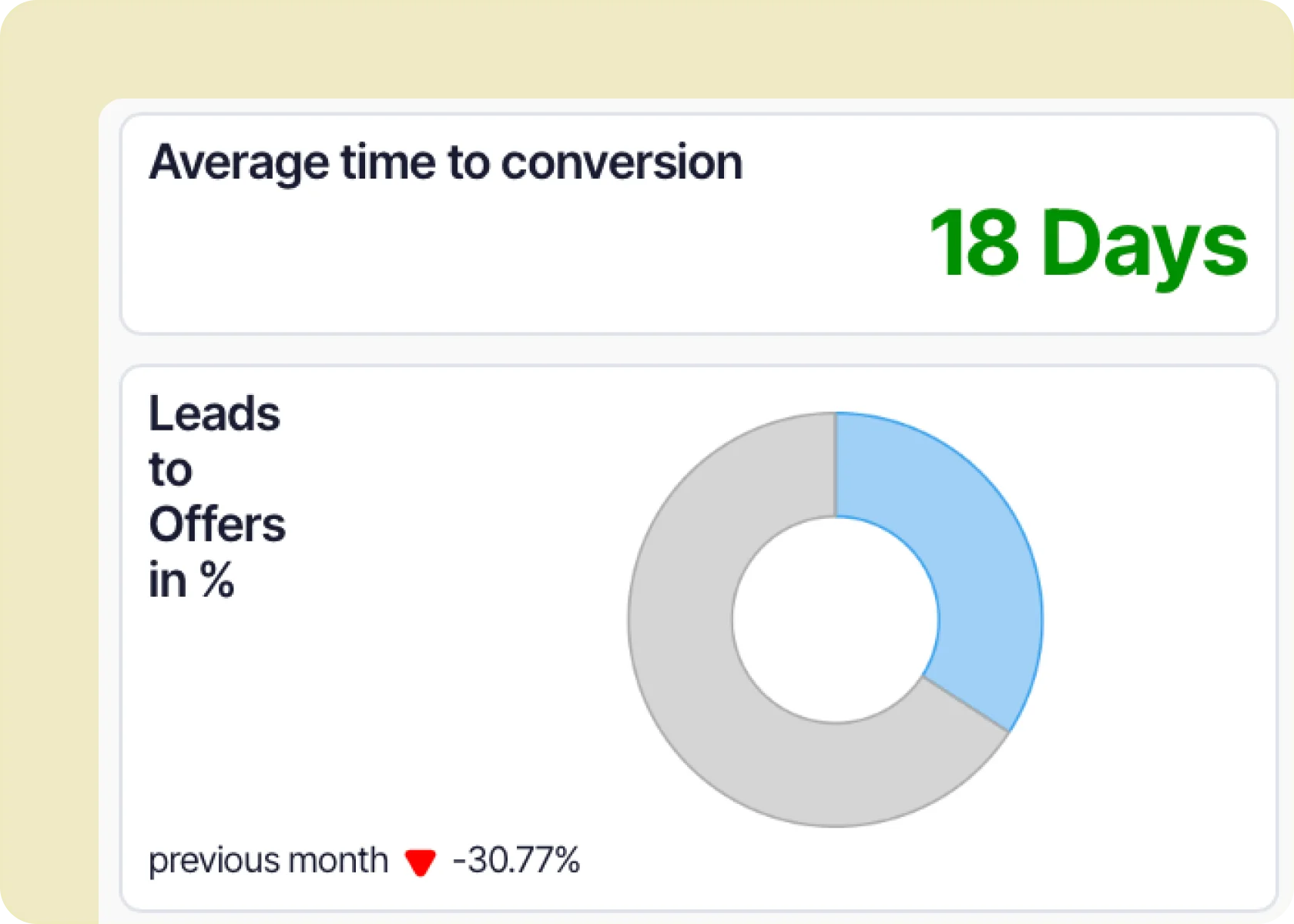Screen dimensions: 1294x924
Task: Click the word "Average" in the top card
Action: click(x=239, y=163)
